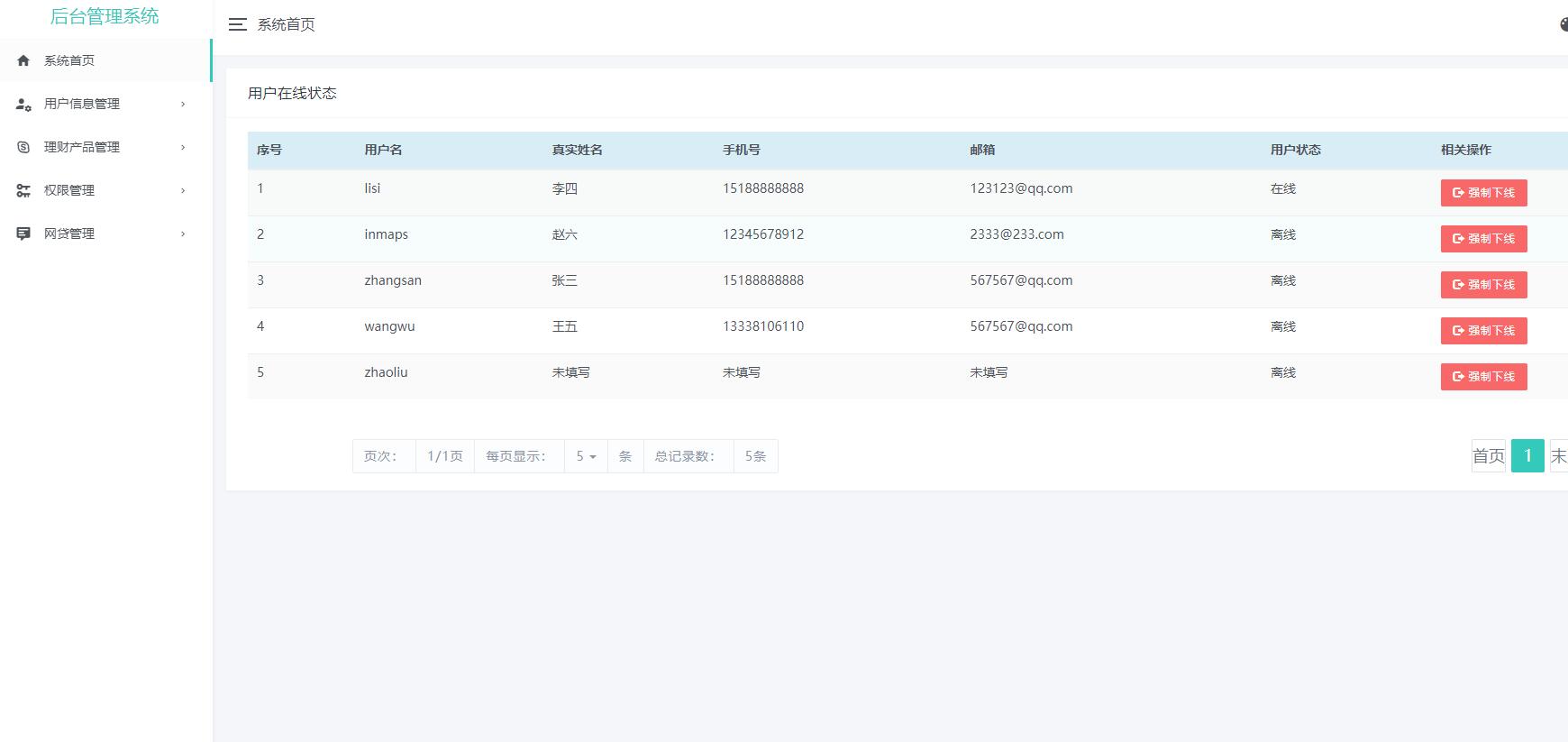The height and width of the screenshot is (742, 1568).
Task: Click real name 赵六
Action: 565,234
